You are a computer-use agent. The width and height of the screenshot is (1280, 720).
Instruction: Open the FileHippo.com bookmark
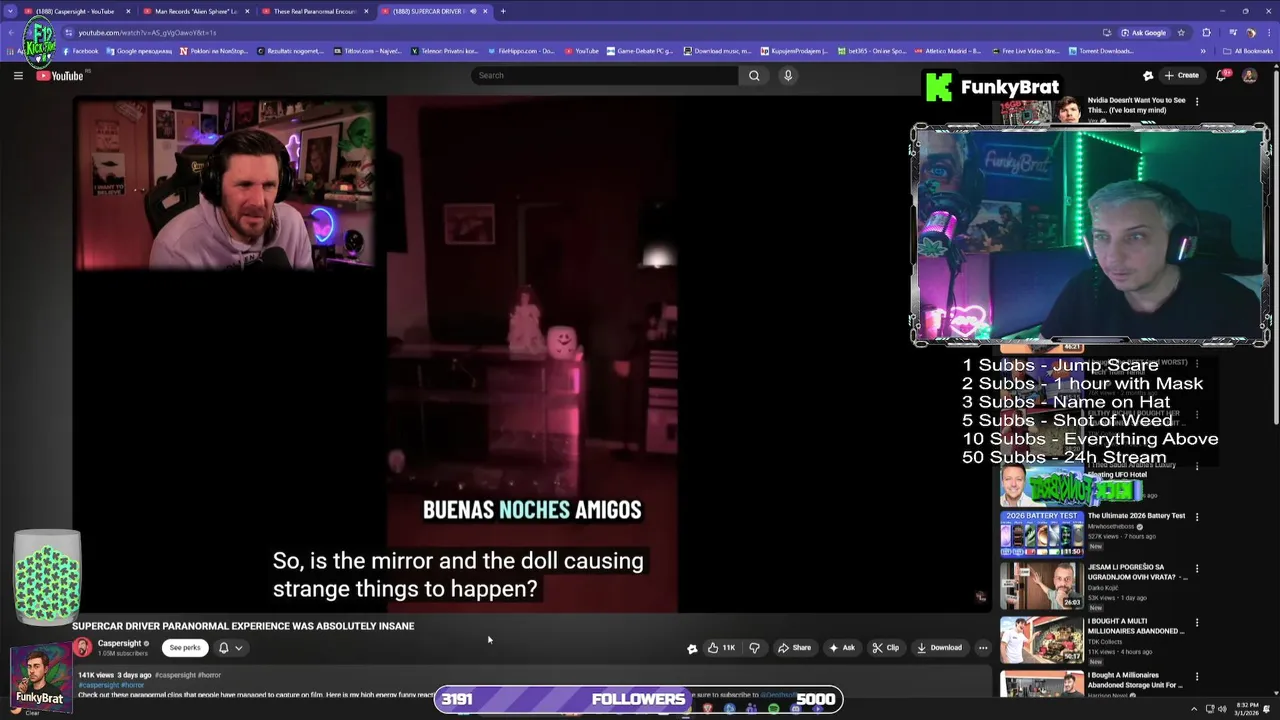[x=521, y=51]
